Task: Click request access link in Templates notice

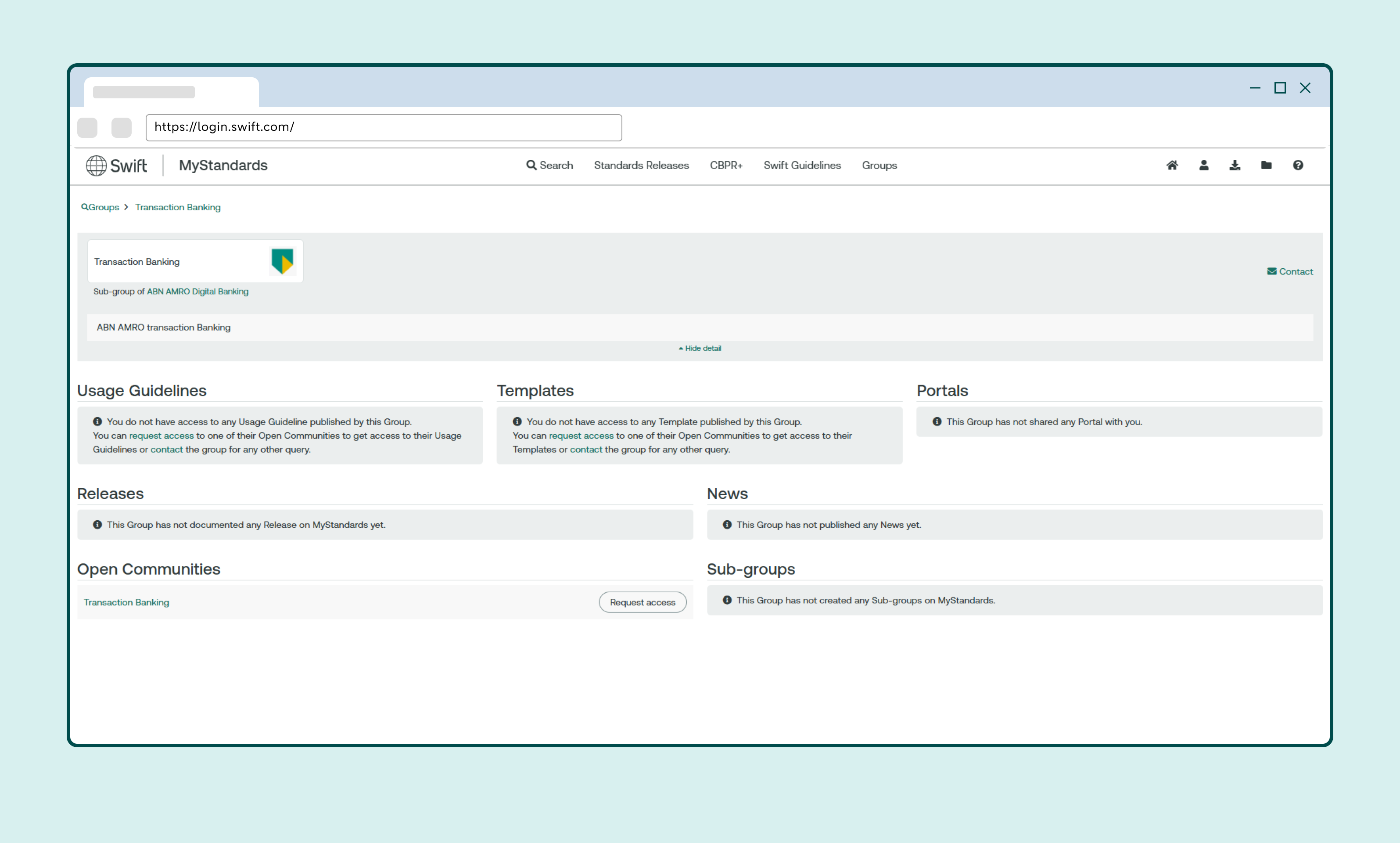Action: (x=582, y=436)
